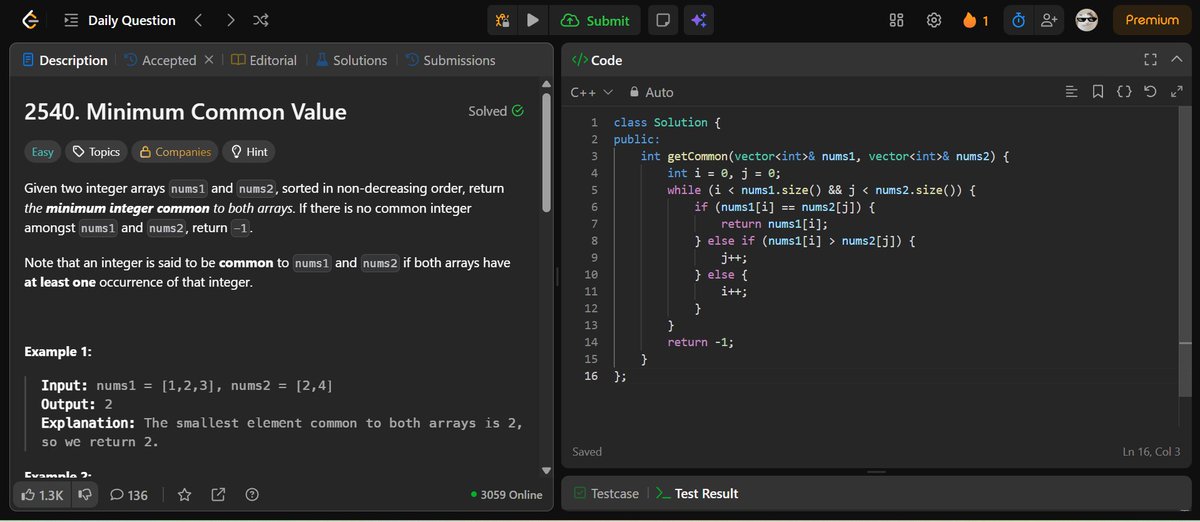Click the problem title 2540. Minimum Common Value
The image size is (1200, 522).
tap(185, 112)
